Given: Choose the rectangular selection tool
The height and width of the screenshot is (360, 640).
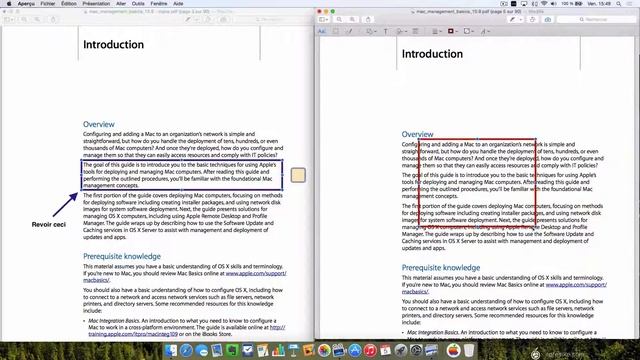Looking at the screenshot, I should tap(336, 31).
